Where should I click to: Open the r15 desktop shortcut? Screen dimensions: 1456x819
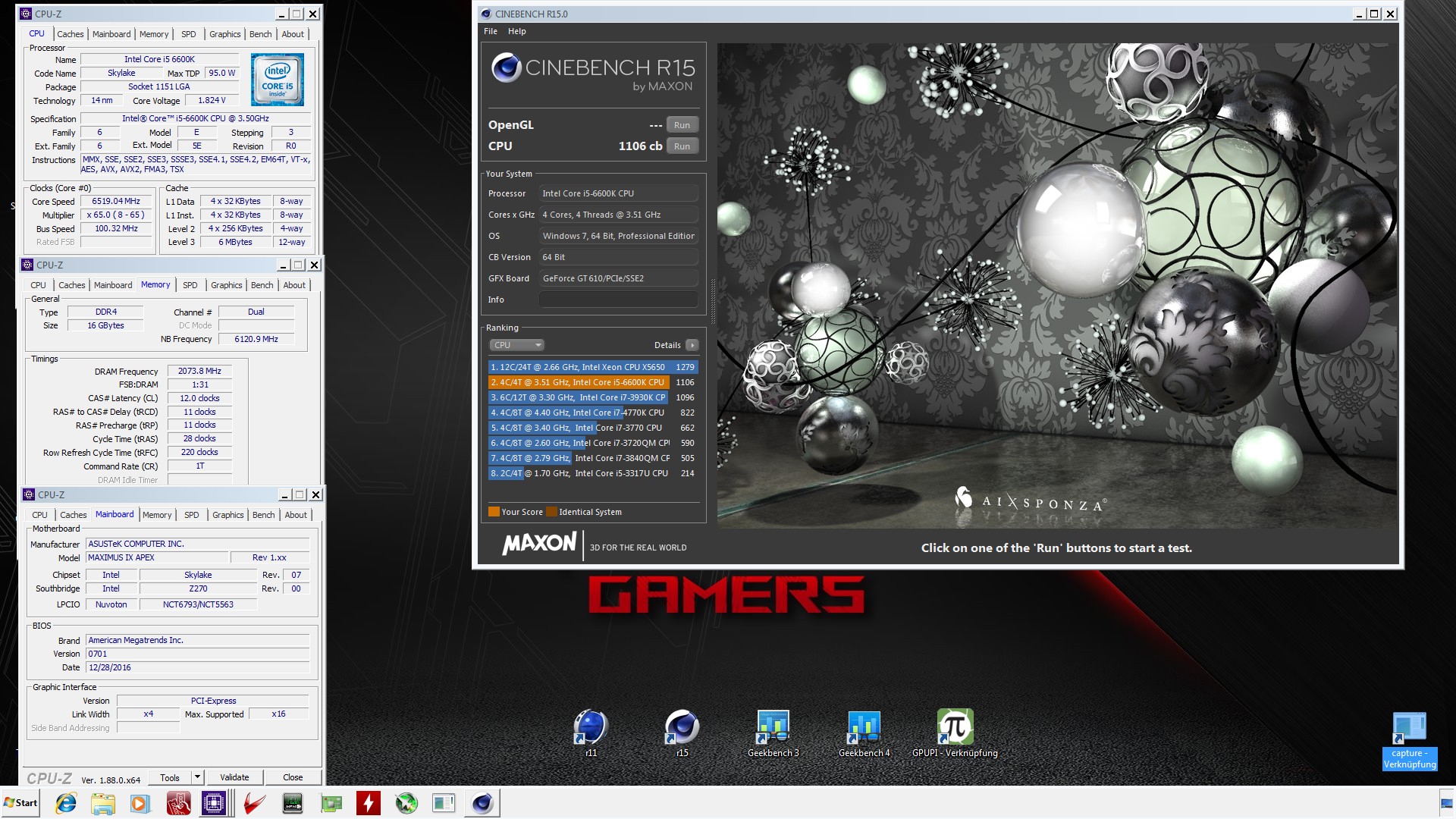(x=682, y=733)
